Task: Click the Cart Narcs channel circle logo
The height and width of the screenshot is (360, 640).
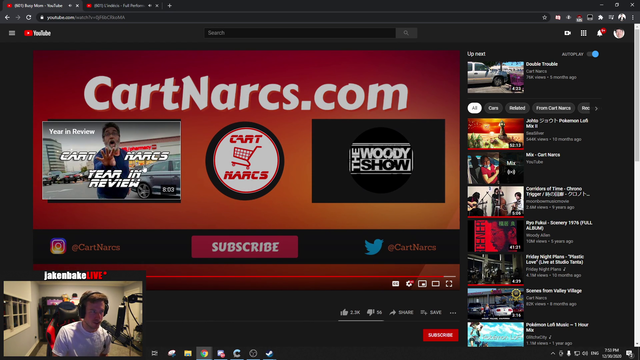Action: (x=245, y=160)
